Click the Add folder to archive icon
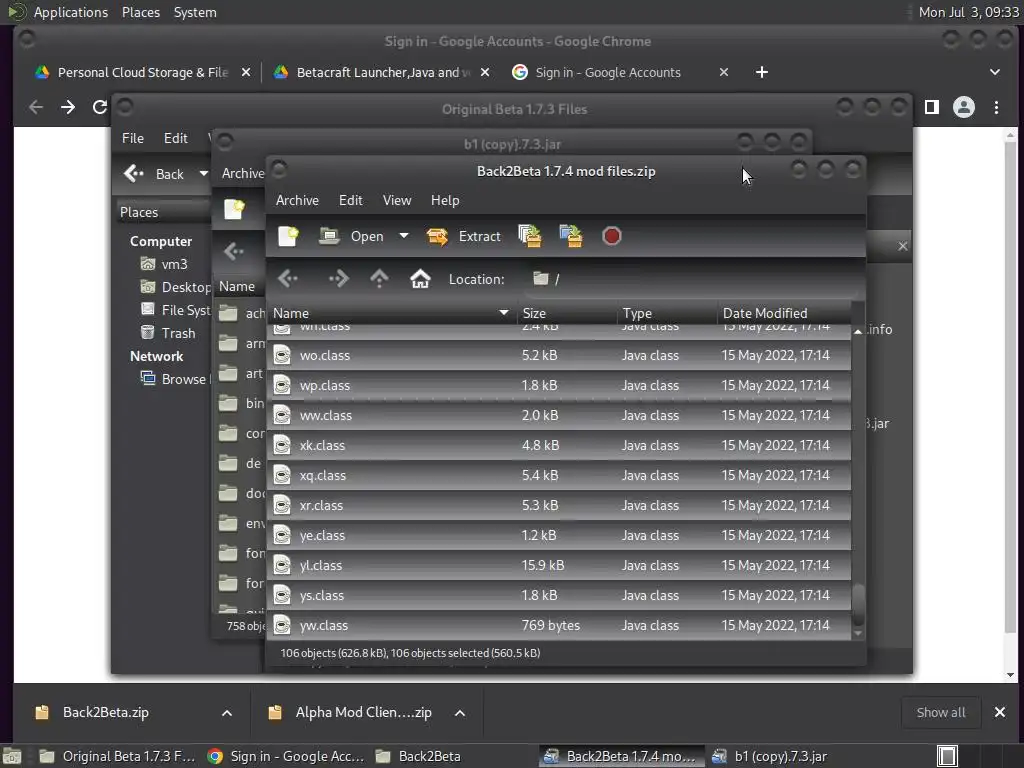This screenshot has height=768, width=1024. [571, 236]
